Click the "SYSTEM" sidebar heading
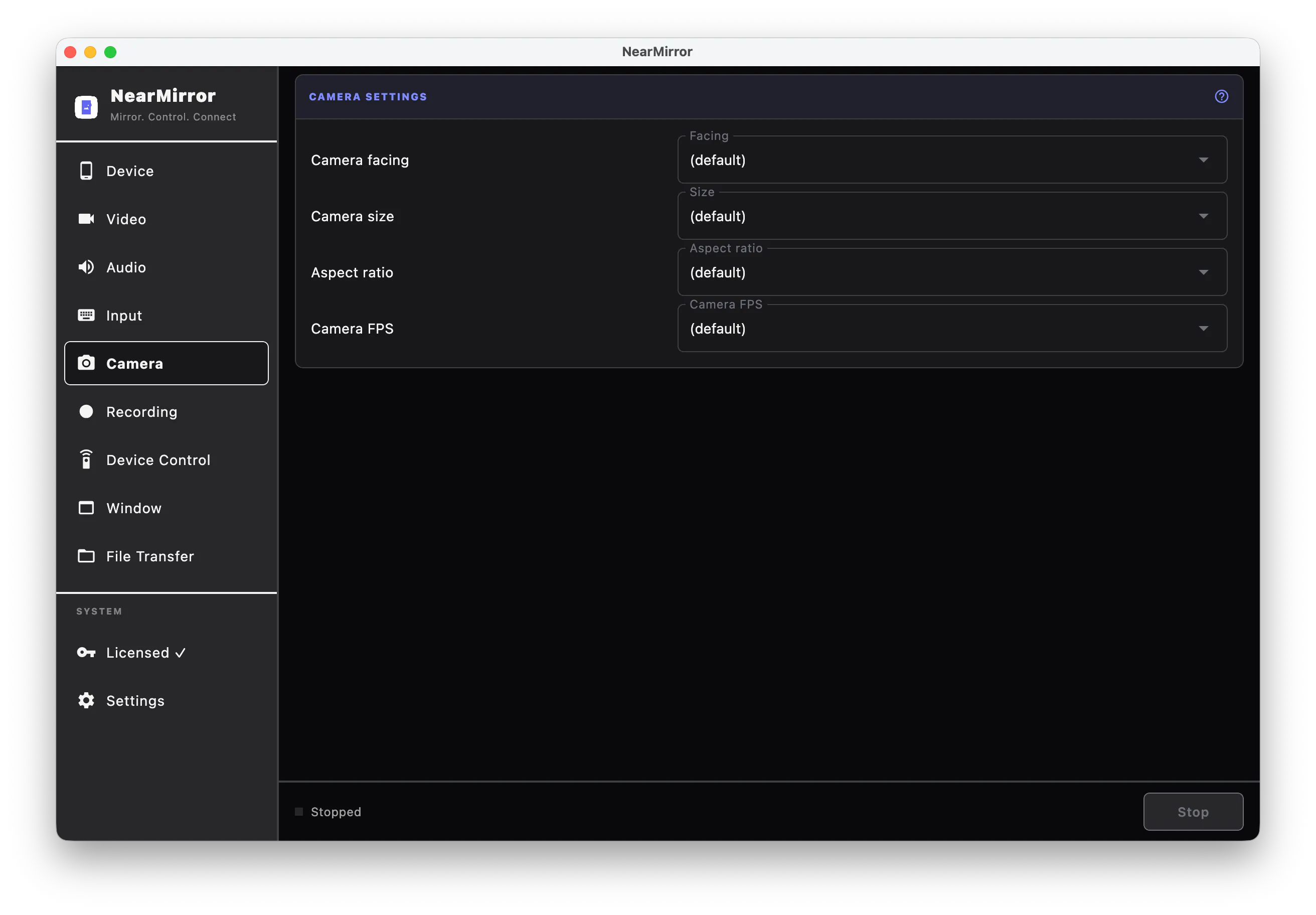This screenshot has width=1316, height=915. click(x=99, y=611)
